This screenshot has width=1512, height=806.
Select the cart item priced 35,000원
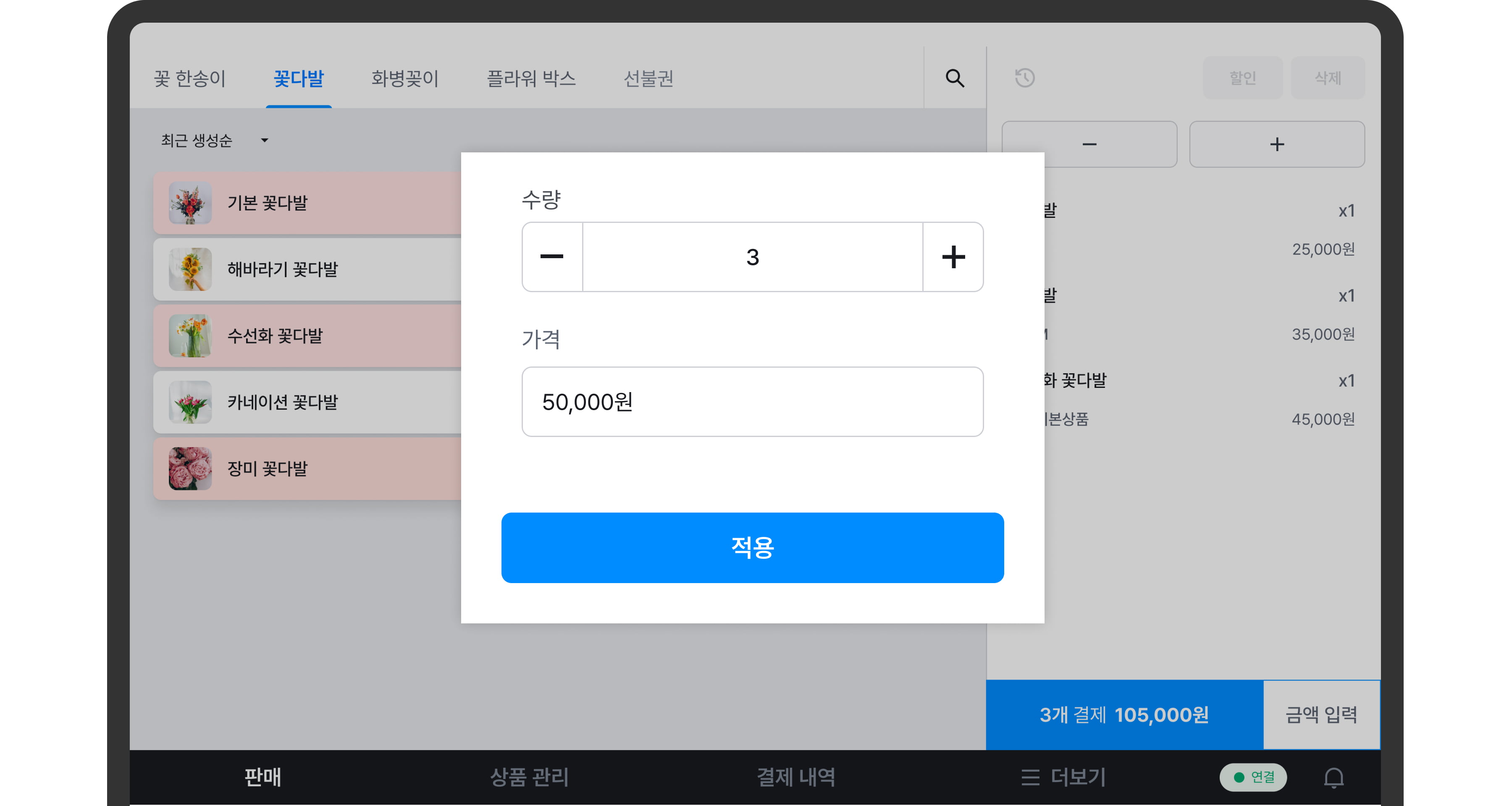coord(1200,314)
